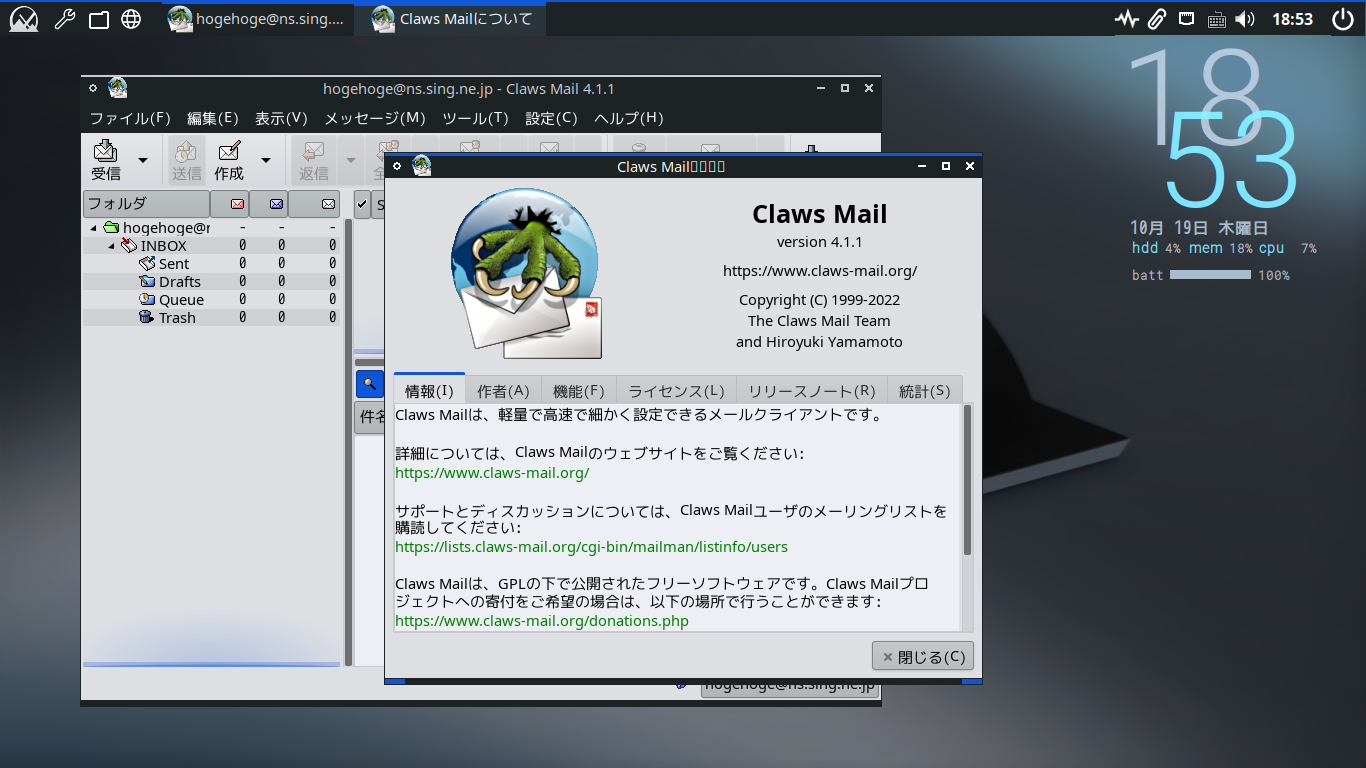Collapse the INBOX folder tree node

pyautogui.click(x=112, y=246)
